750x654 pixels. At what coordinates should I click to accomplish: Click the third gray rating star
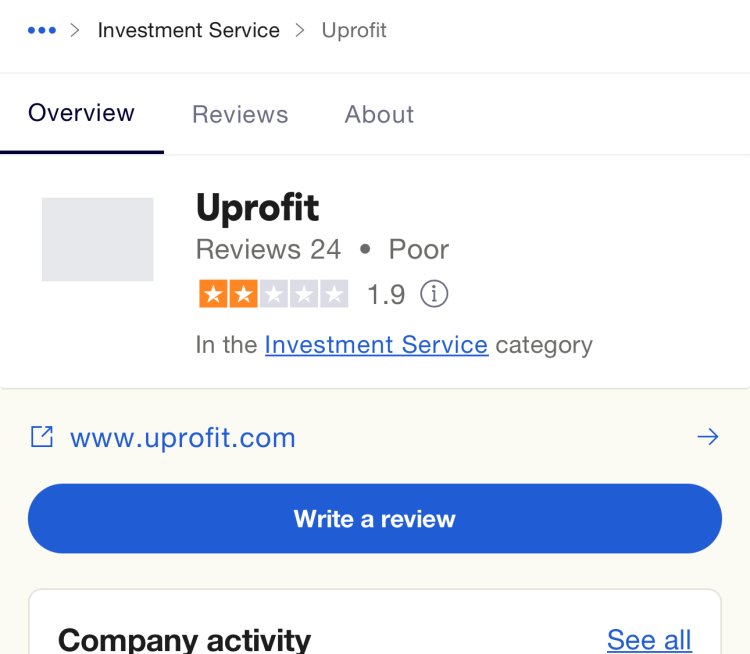point(274,294)
